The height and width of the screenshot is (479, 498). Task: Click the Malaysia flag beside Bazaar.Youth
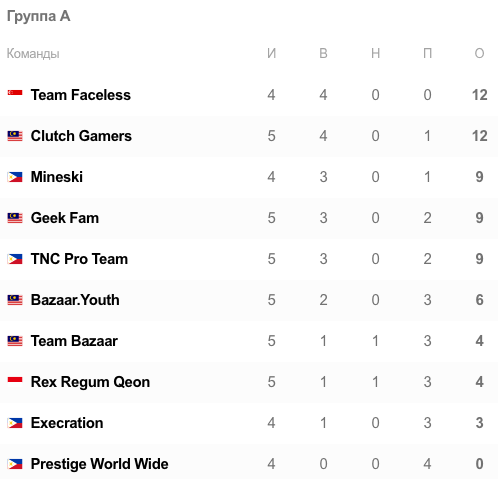(x=15, y=300)
